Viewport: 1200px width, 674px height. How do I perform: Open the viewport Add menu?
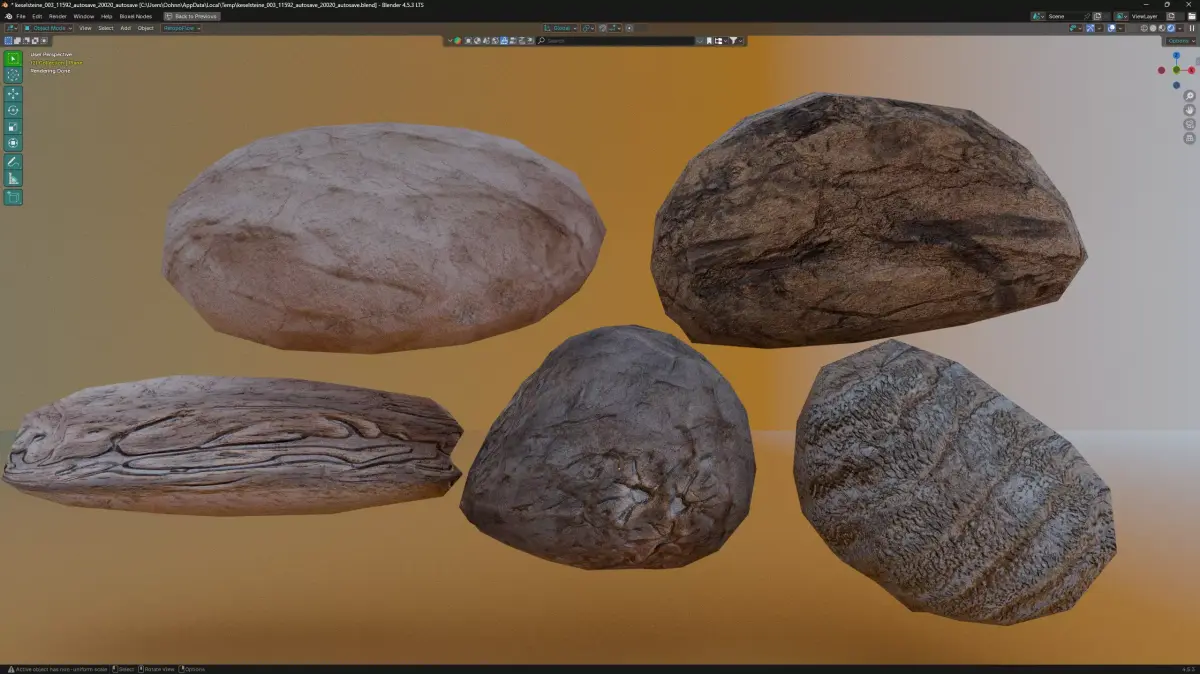coord(126,28)
